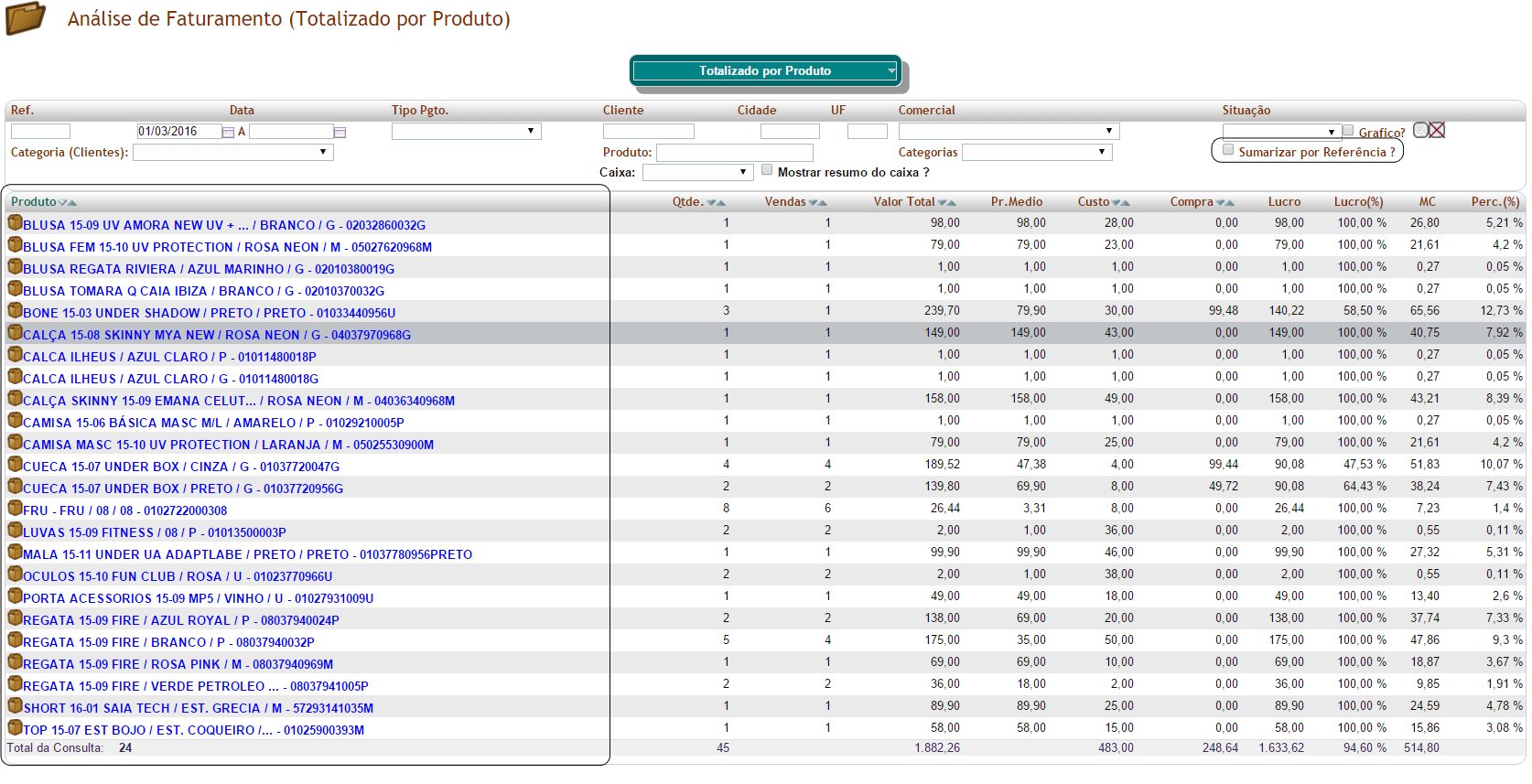Click the Lucro(%) column header
This screenshot has width=1532, height=784.
(x=1358, y=202)
